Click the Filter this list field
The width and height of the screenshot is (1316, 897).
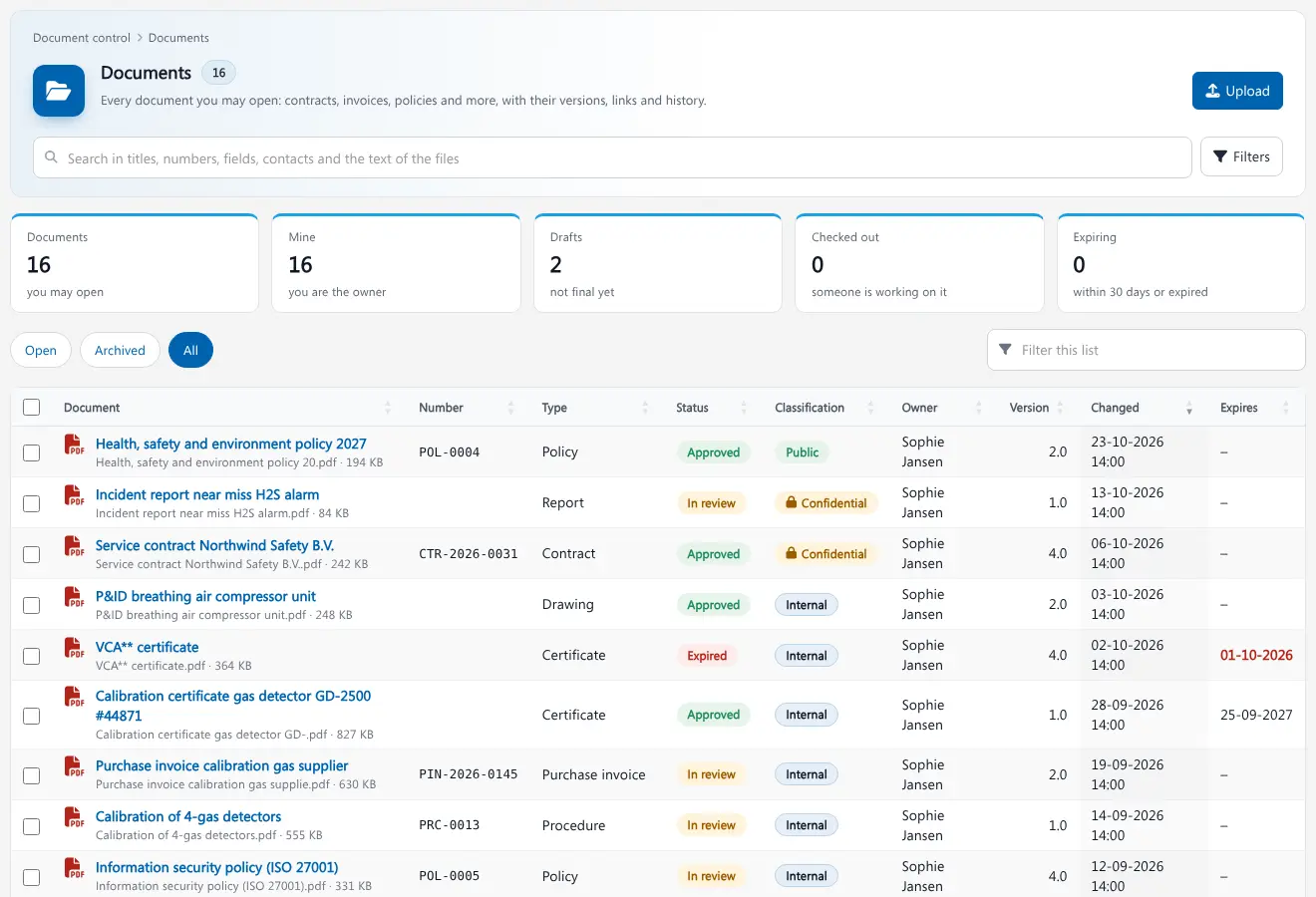(1147, 350)
